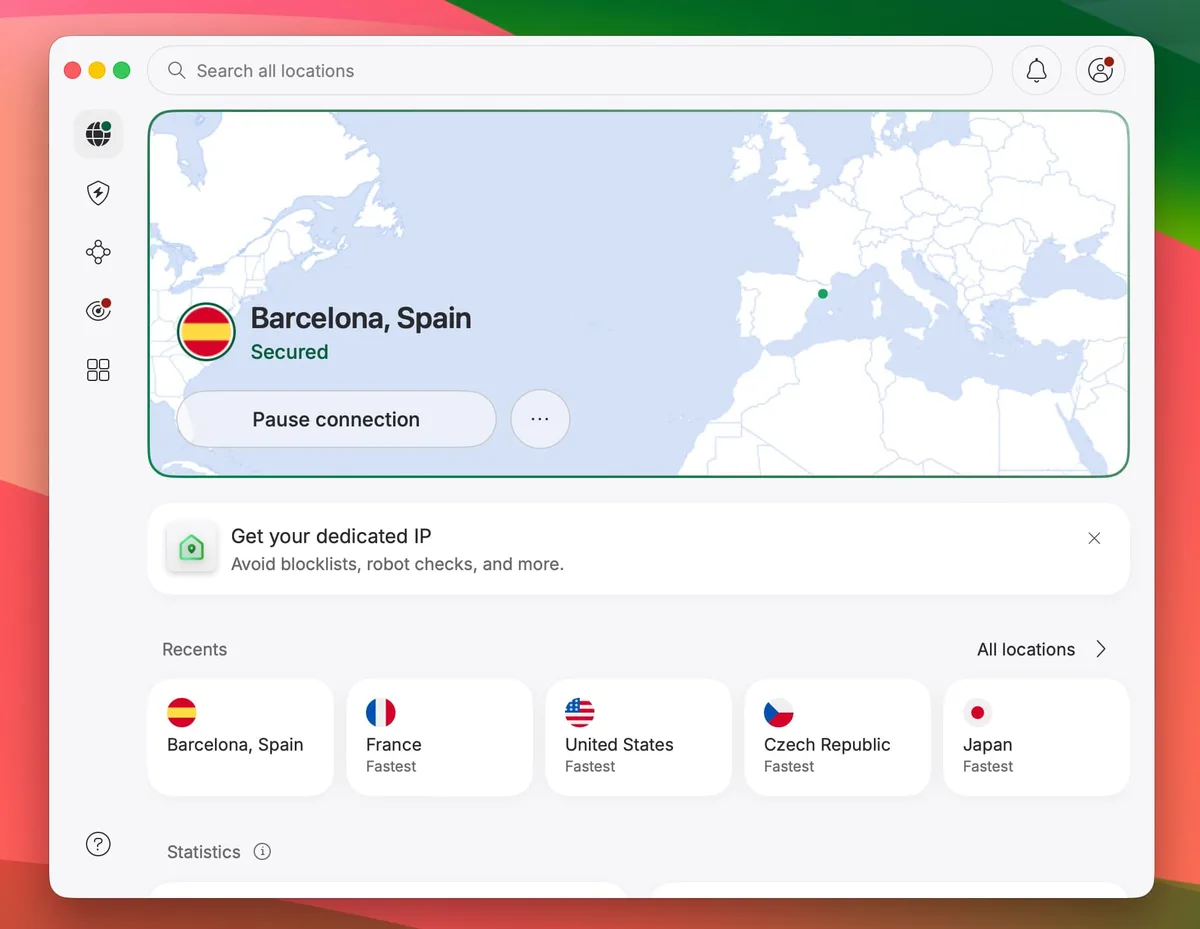Open Threat Protection shield icon in sidebar
The height and width of the screenshot is (929, 1200).
point(98,193)
